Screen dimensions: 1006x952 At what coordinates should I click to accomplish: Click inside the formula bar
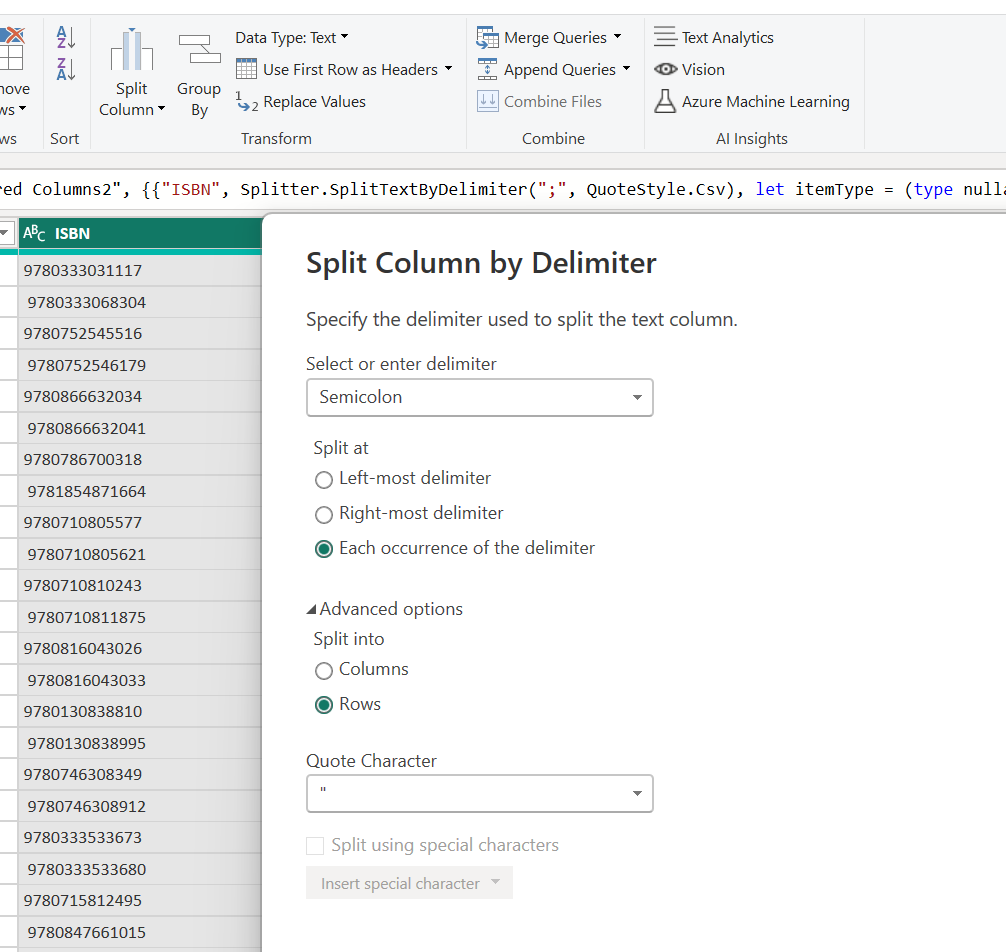click(x=503, y=189)
